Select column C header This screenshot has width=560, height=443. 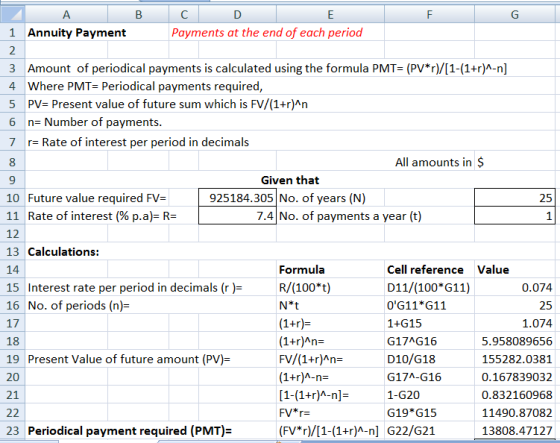point(184,14)
